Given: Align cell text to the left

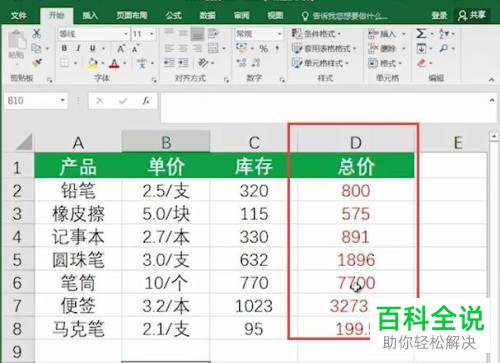Looking at the screenshot, I should [x=169, y=49].
